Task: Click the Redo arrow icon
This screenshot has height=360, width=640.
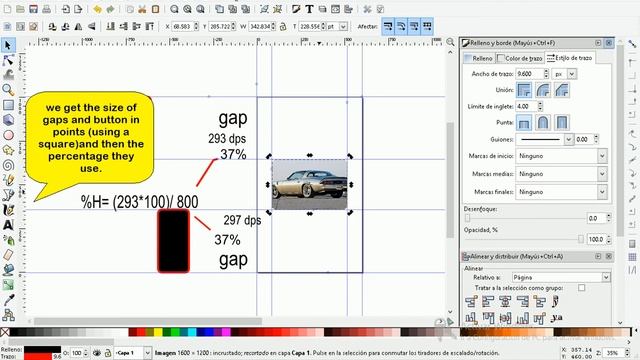Action: coord(110,9)
